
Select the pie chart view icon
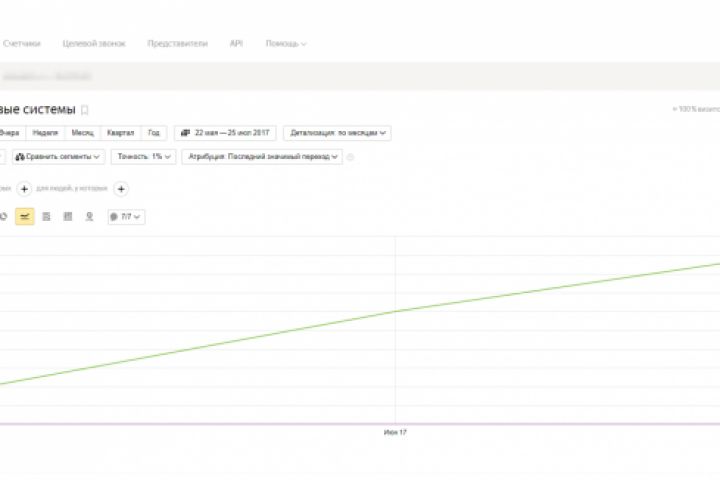click(4, 216)
